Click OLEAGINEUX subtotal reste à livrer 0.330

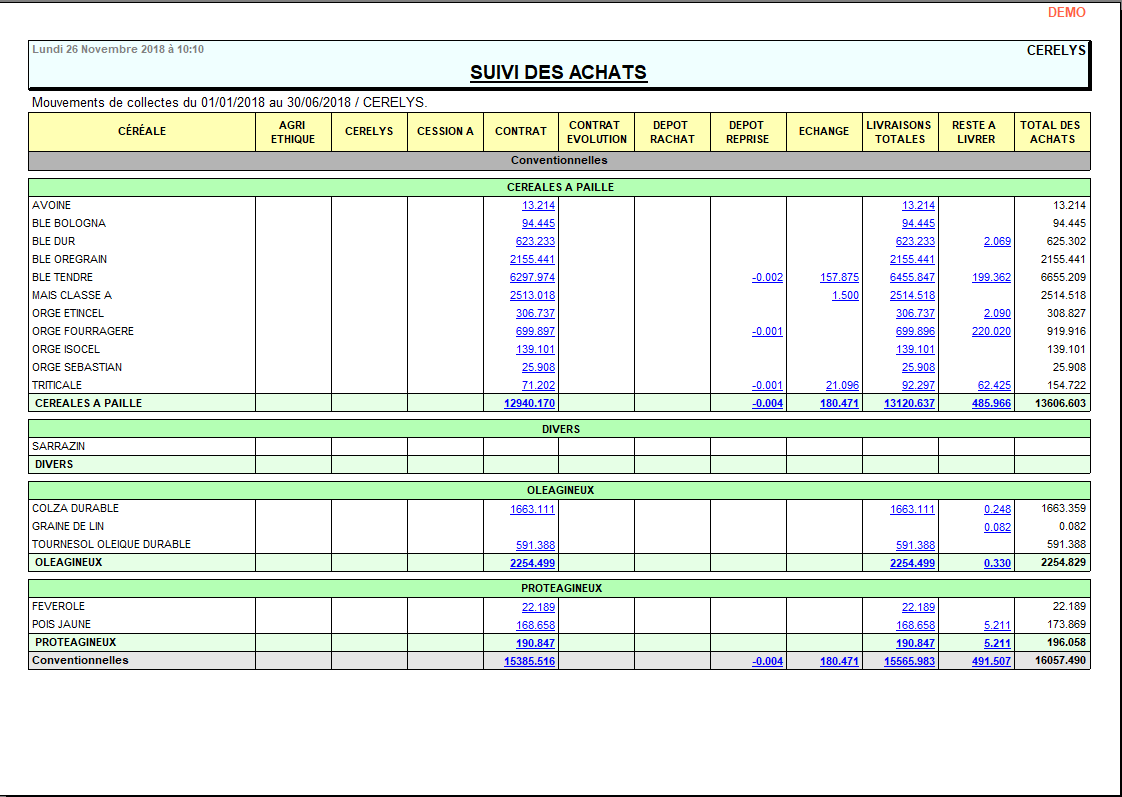pyautogui.click(x=996, y=563)
